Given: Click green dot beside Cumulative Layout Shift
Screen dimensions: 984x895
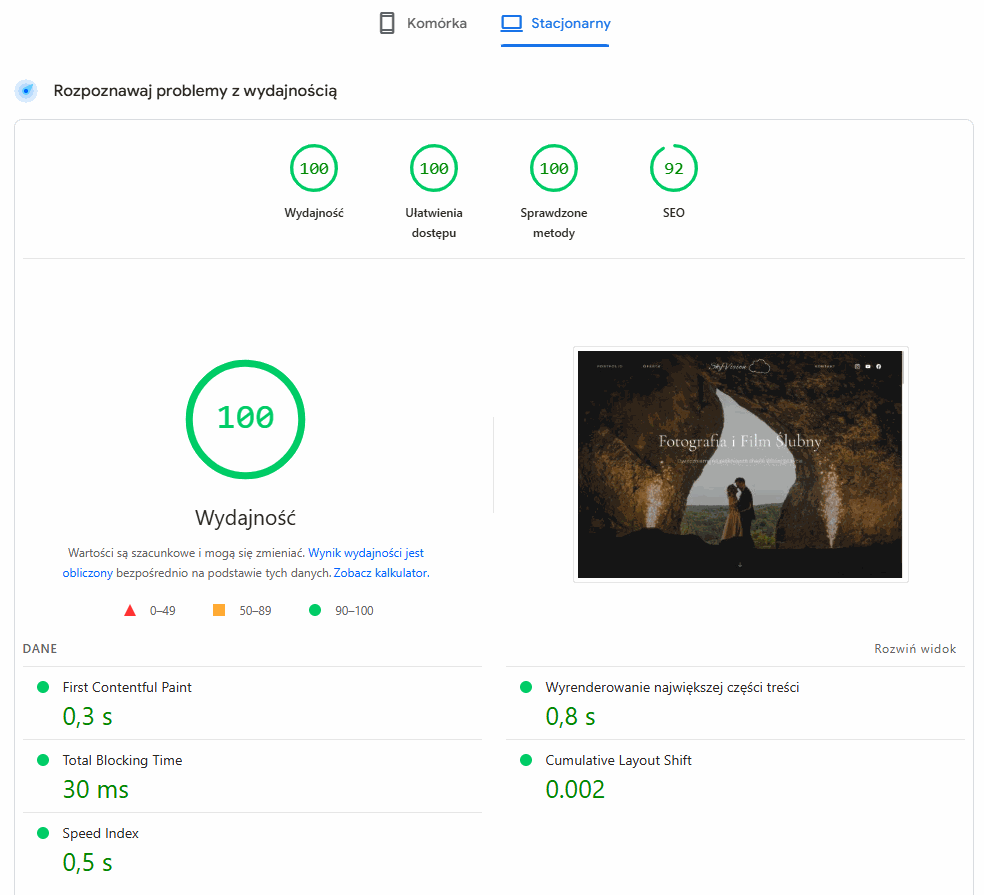Looking at the screenshot, I should coord(527,760).
